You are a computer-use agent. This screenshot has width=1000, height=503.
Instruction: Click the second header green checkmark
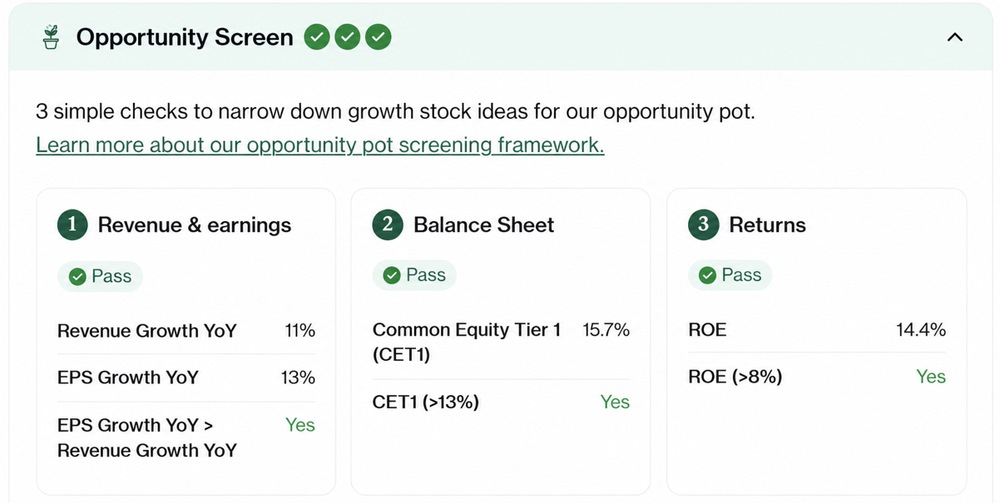click(x=347, y=37)
